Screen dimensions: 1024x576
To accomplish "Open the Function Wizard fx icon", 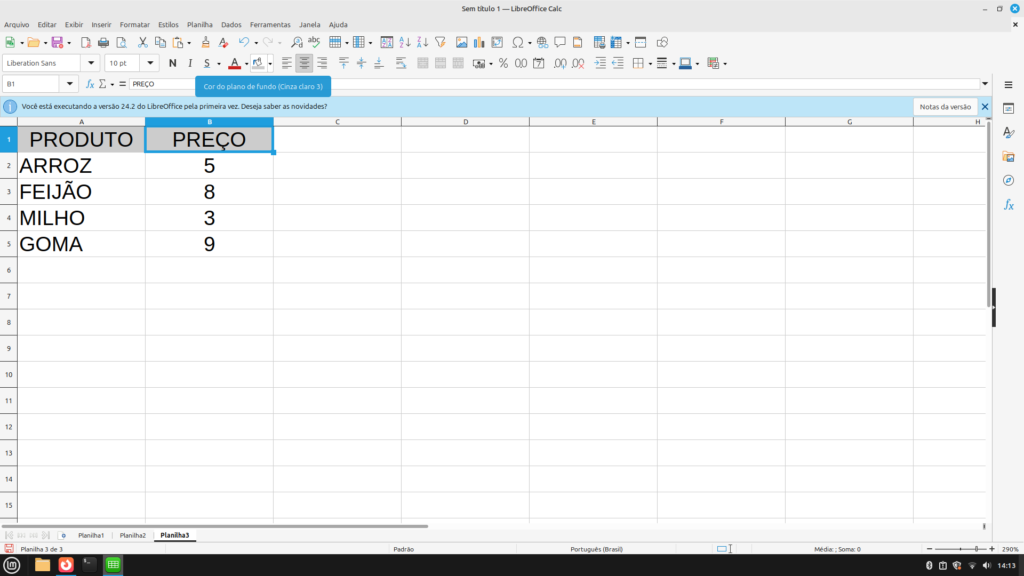I will (90, 84).
